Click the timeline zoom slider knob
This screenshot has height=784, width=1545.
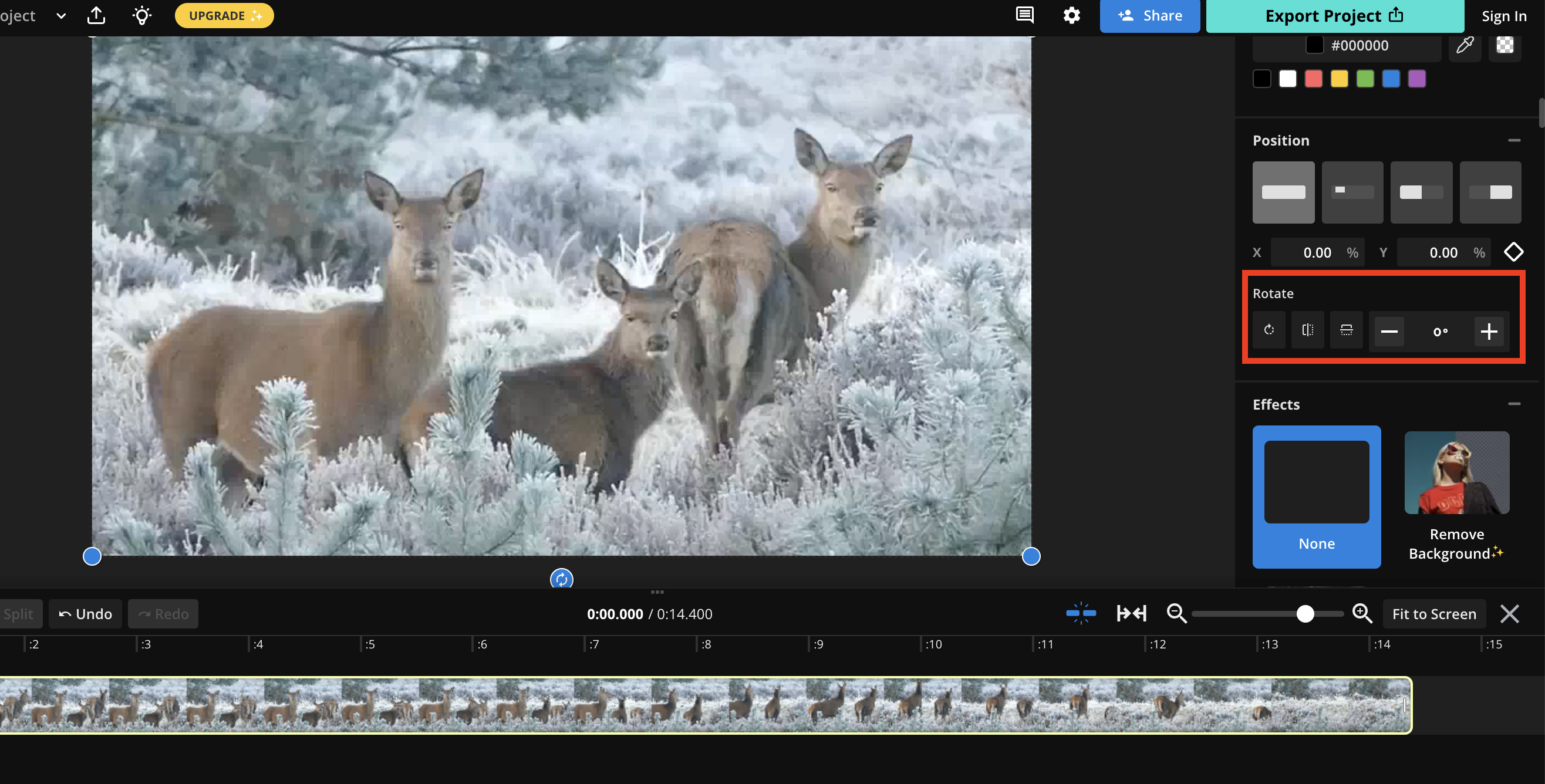point(1305,613)
